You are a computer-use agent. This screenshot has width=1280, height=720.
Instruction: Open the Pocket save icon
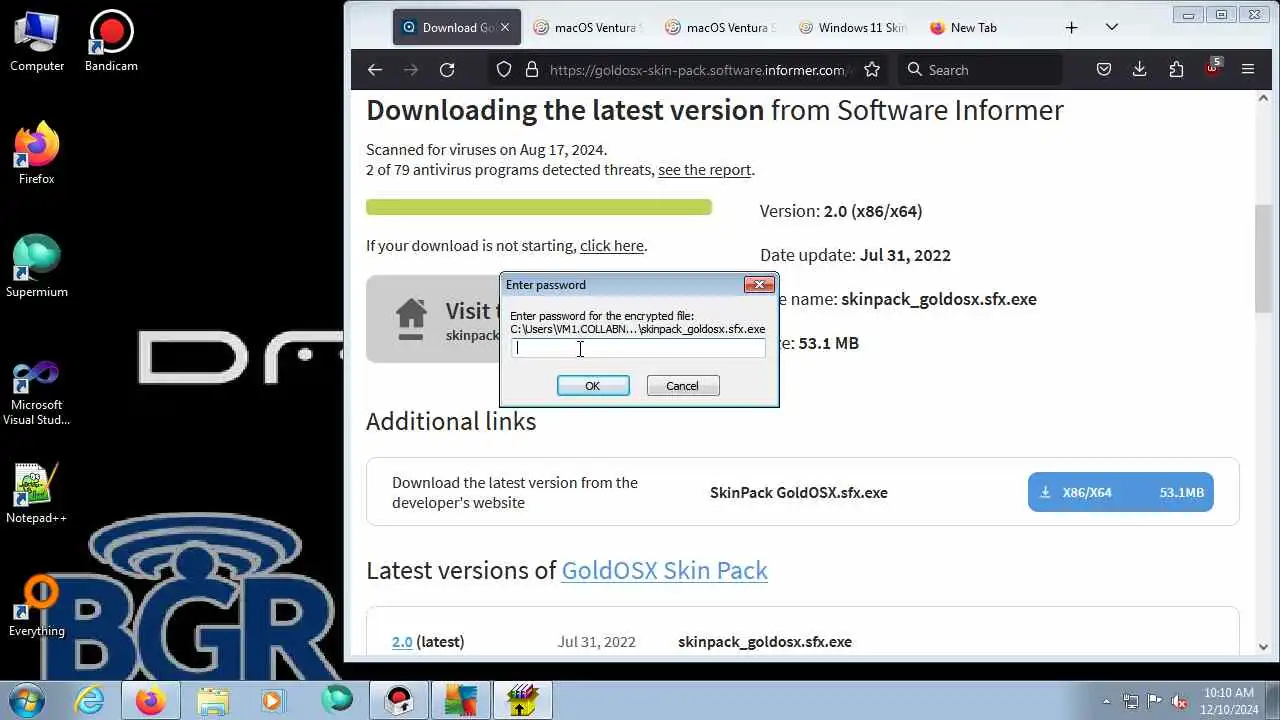(x=1104, y=70)
